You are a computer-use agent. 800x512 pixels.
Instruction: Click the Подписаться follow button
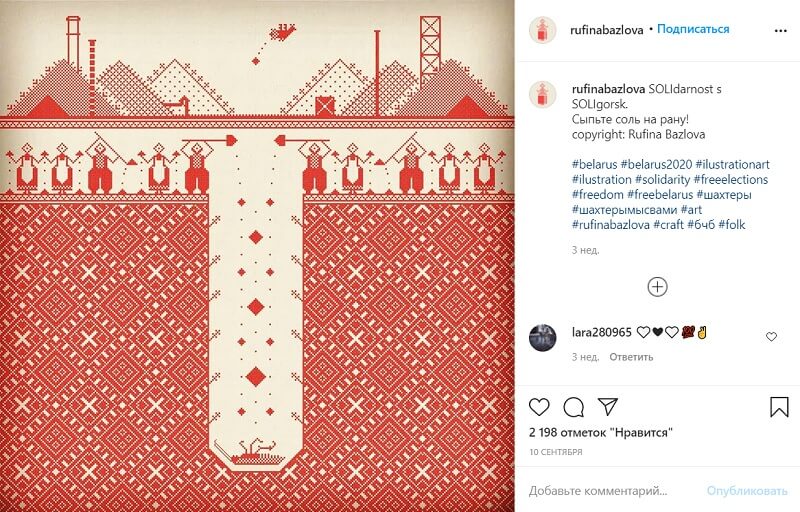coord(693,29)
